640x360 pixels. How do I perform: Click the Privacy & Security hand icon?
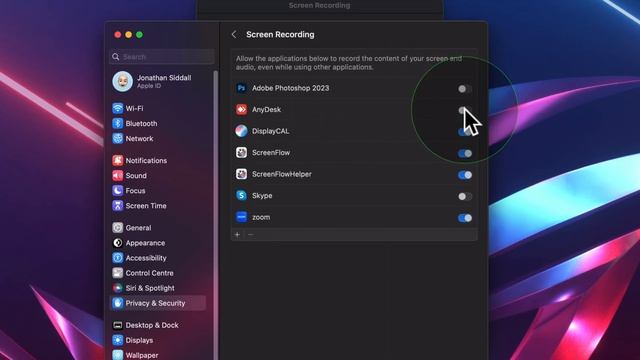click(x=118, y=303)
